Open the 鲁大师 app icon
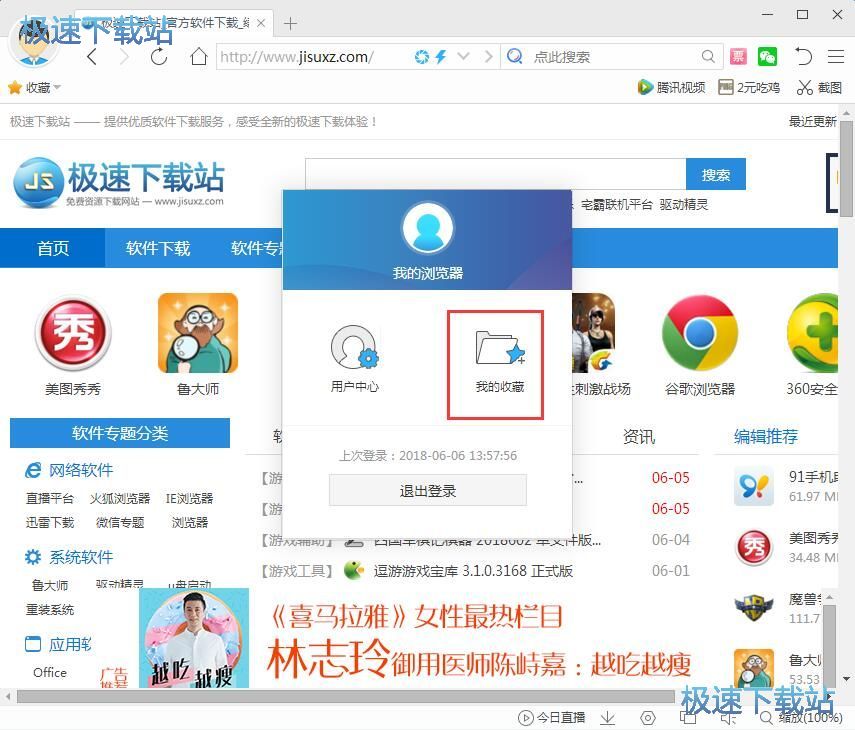This screenshot has height=730, width=855. [198, 334]
